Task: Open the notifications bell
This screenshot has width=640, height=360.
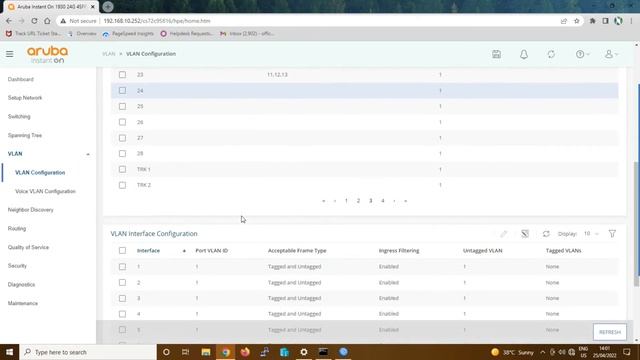Action: click(x=524, y=54)
